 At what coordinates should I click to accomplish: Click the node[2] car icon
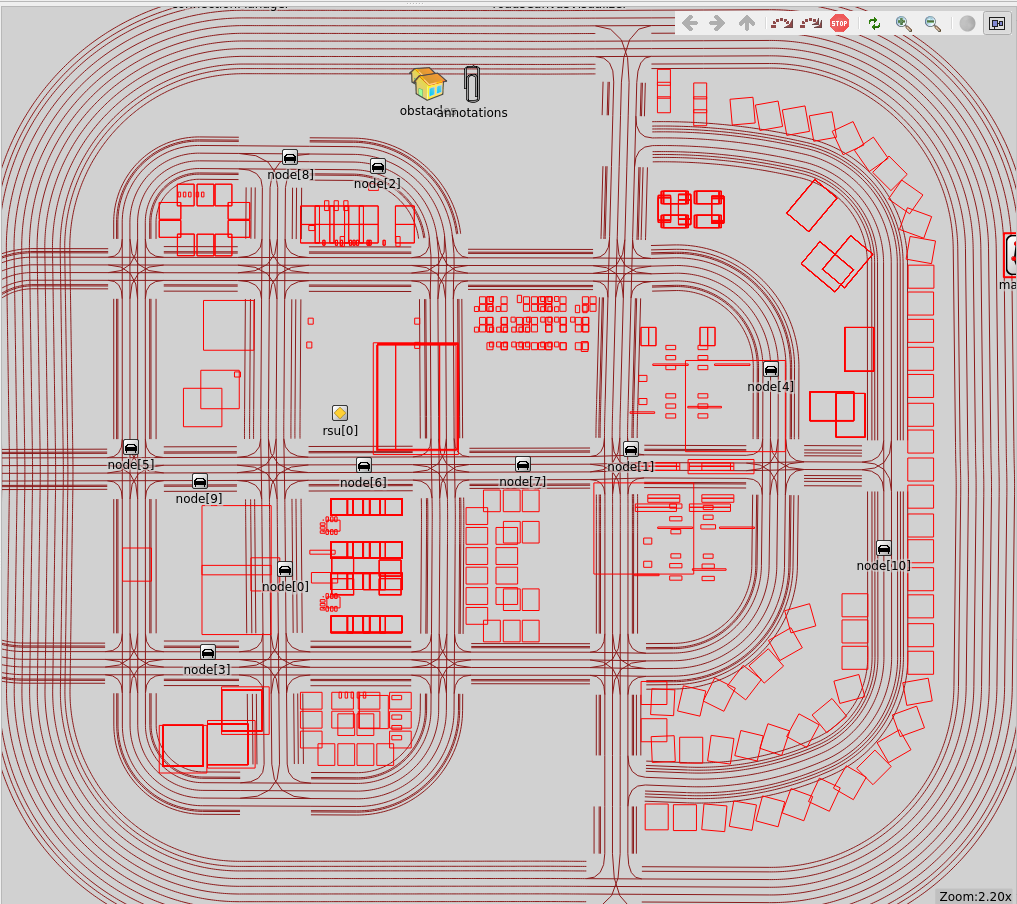coord(377,167)
